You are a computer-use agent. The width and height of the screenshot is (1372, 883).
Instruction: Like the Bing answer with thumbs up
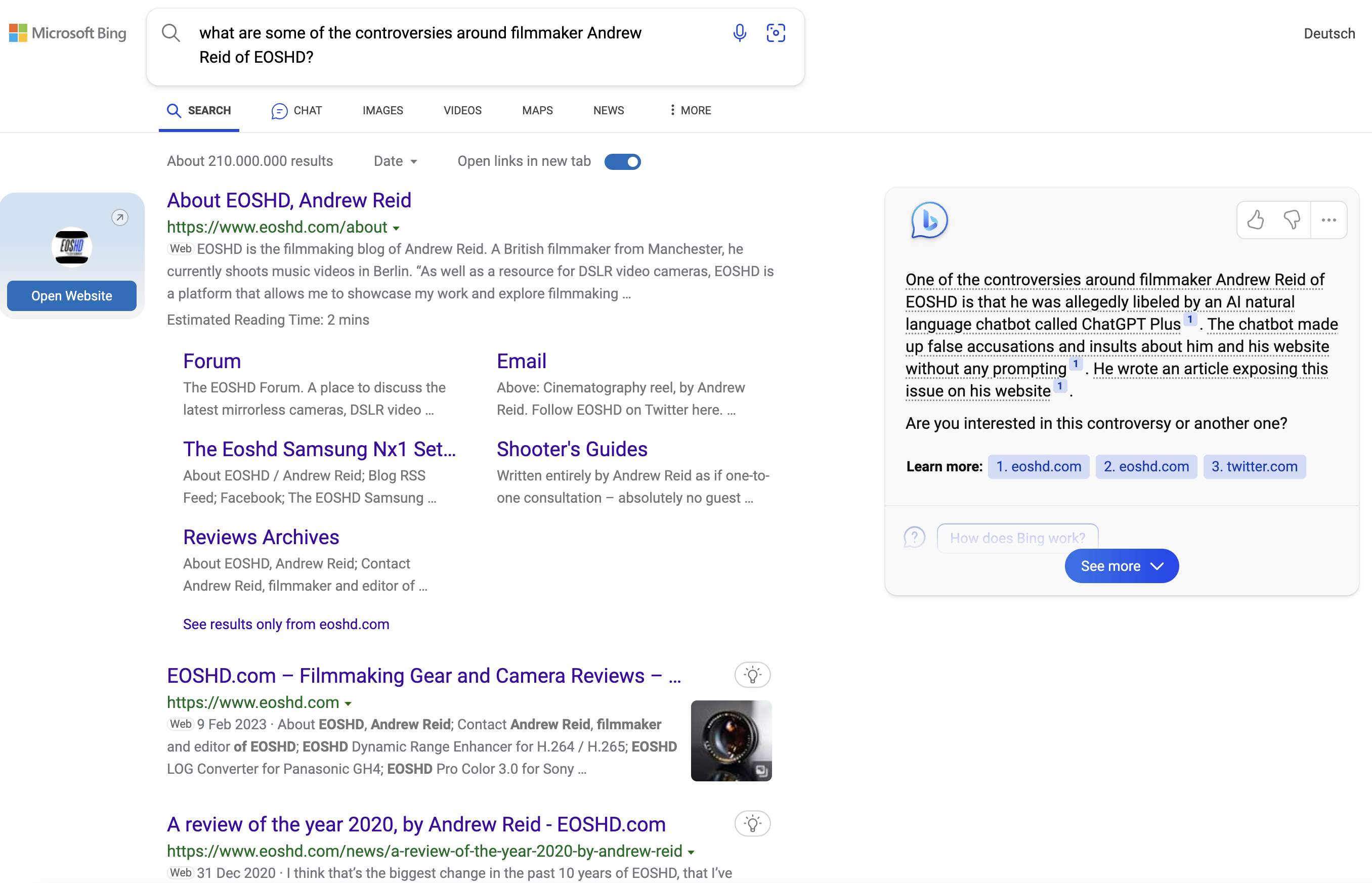tap(1256, 219)
